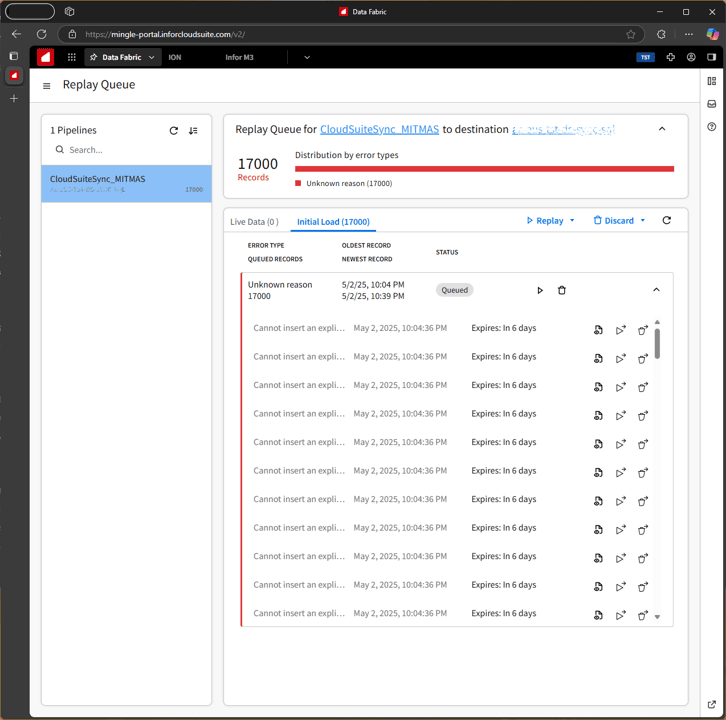The width and height of the screenshot is (726, 720).
Task: Add this page to browser favorites
Action: [x=631, y=34]
